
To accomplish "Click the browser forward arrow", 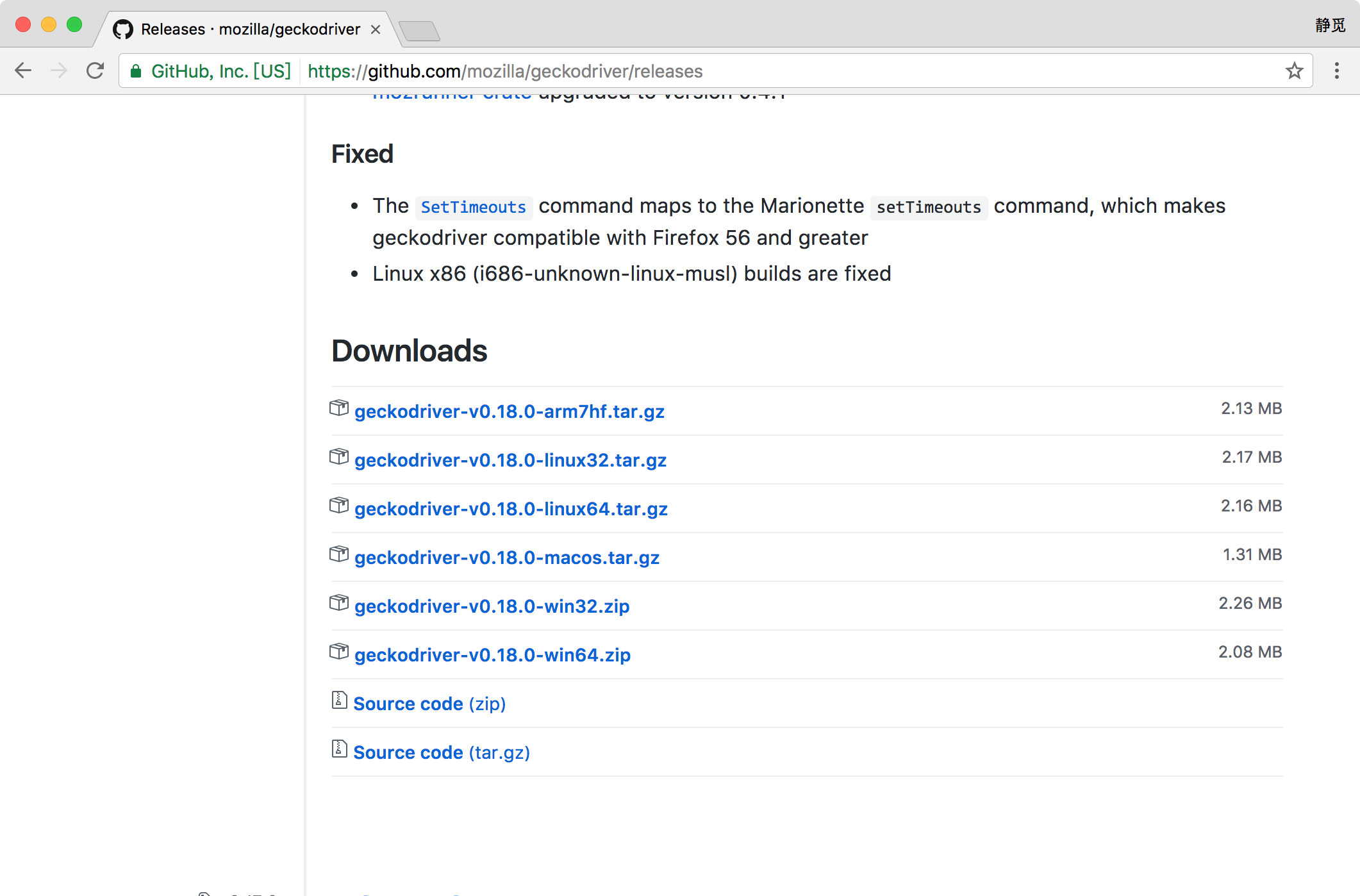I will [x=59, y=71].
